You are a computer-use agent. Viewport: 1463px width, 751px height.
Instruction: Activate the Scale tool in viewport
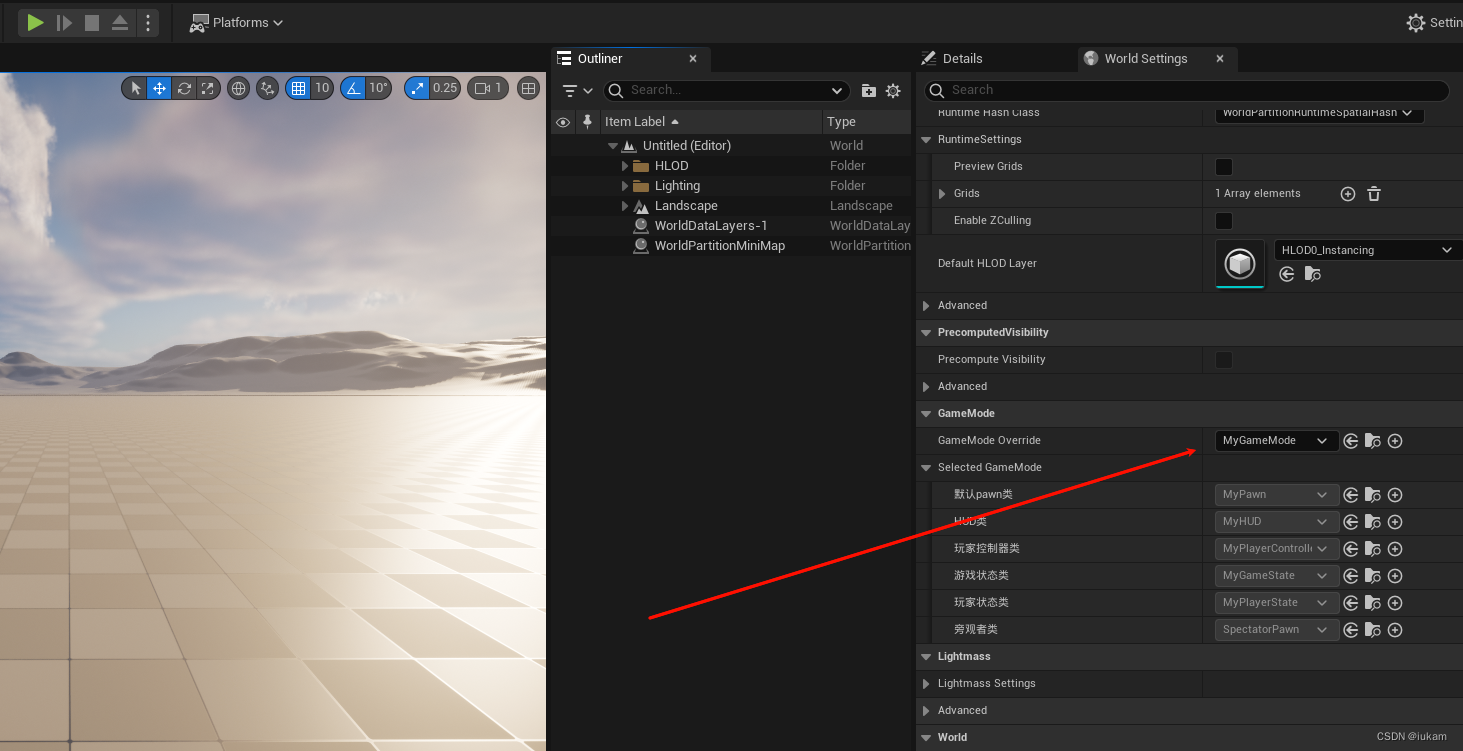[207, 88]
